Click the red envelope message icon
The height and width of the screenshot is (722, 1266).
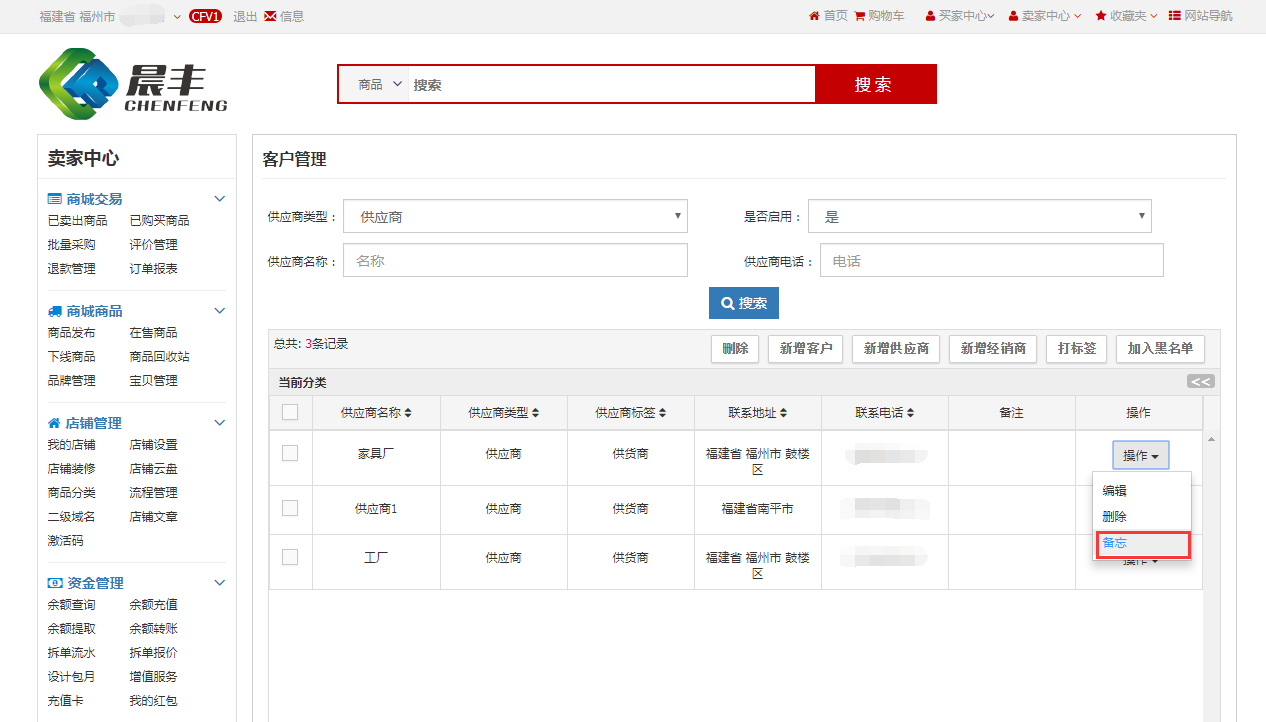point(270,16)
